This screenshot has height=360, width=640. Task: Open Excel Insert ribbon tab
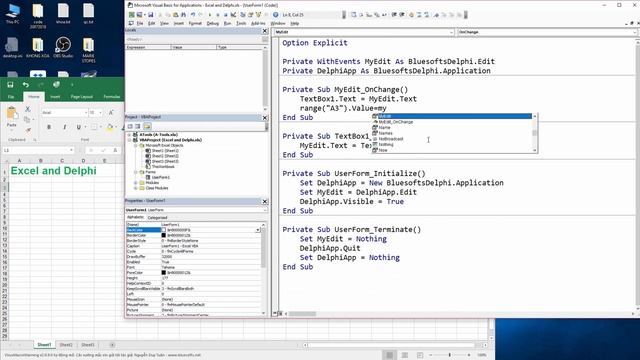[x=55, y=97]
